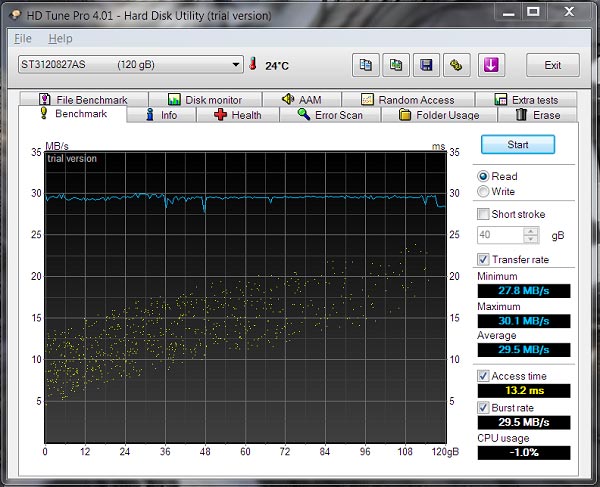Enable the Short stroke checkbox
The image size is (600, 487).
pos(483,214)
